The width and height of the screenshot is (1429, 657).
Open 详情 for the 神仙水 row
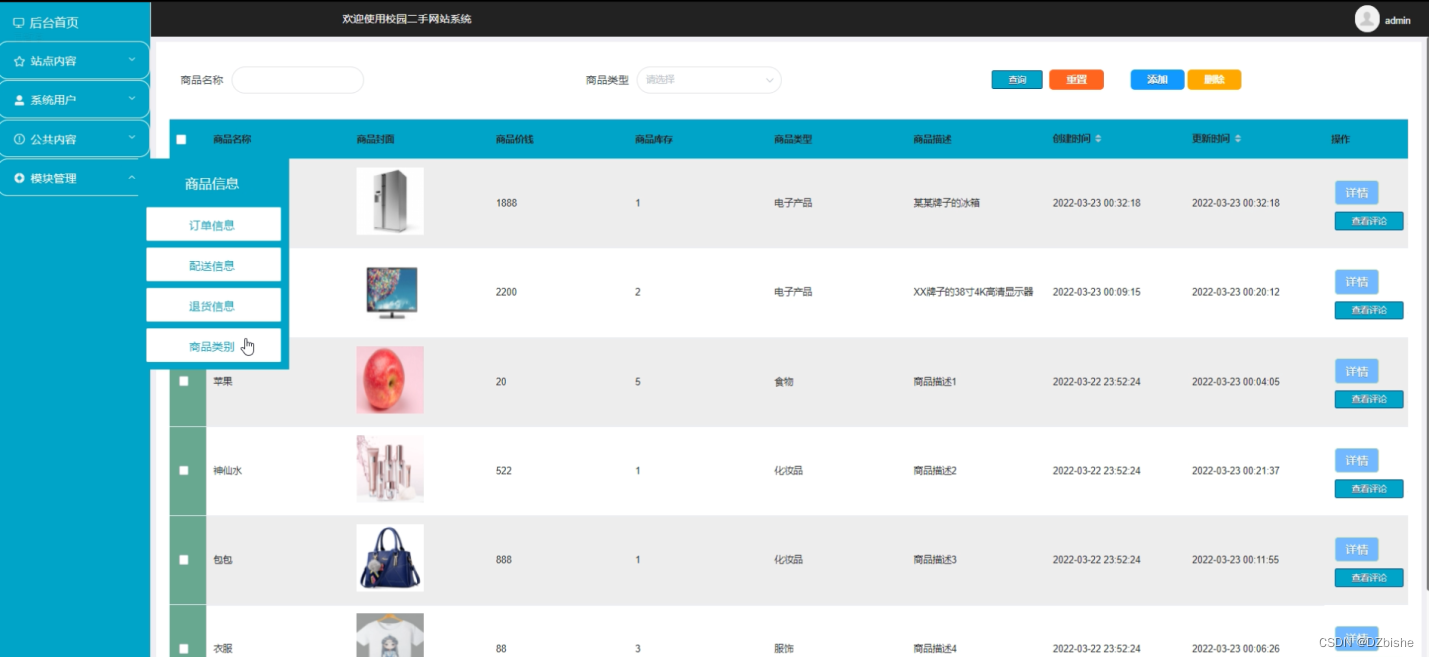[x=1356, y=460]
